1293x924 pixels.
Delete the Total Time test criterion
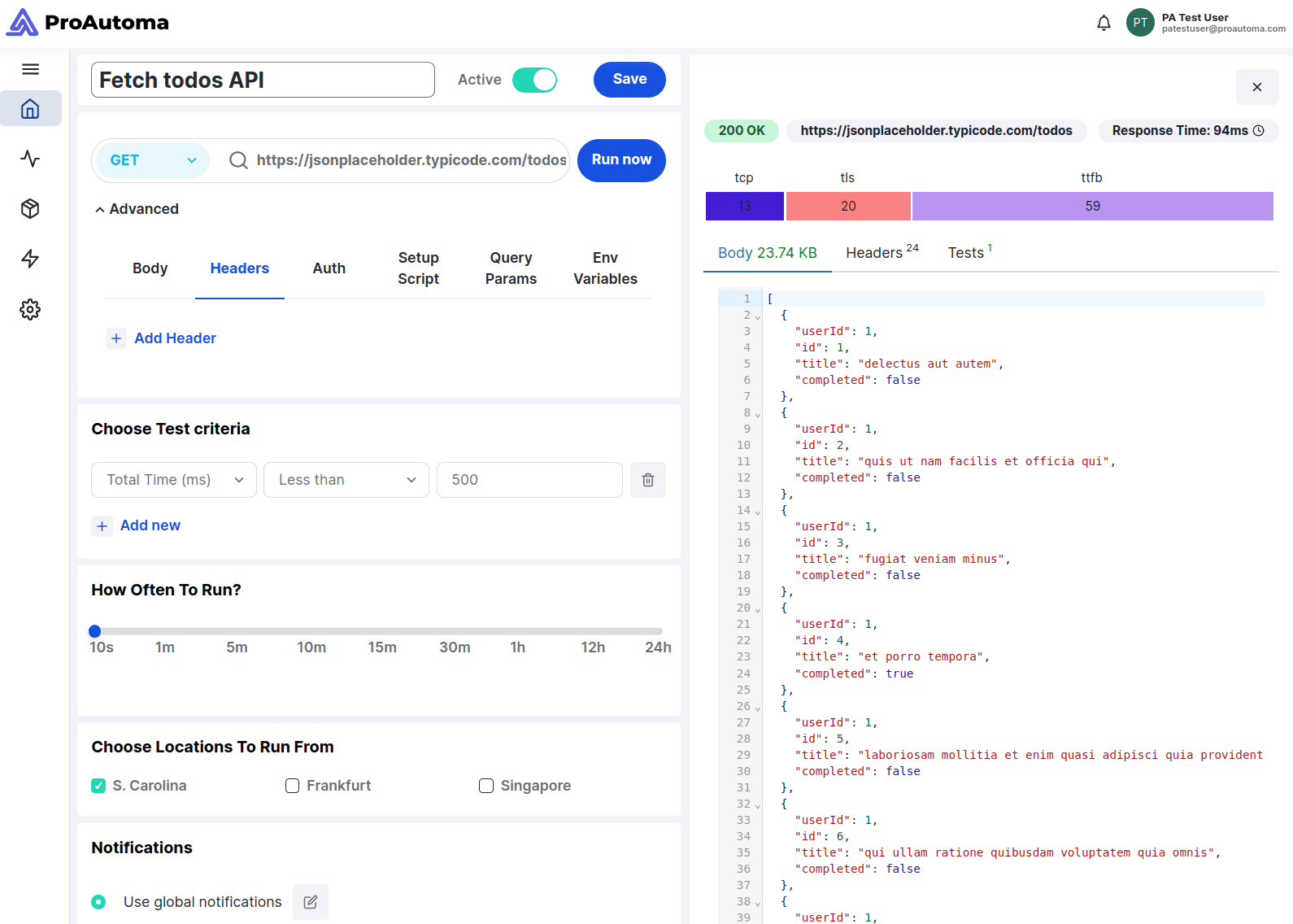point(648,480)
